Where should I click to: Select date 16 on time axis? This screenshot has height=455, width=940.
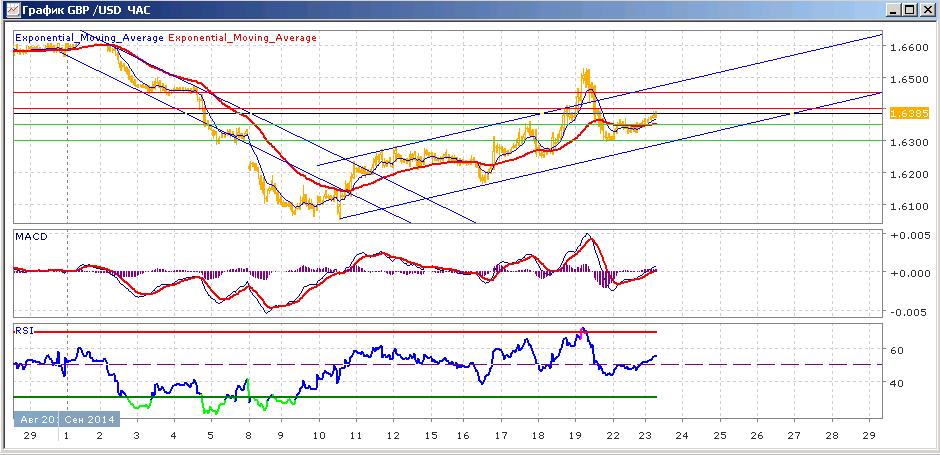(x=465, y=435)
